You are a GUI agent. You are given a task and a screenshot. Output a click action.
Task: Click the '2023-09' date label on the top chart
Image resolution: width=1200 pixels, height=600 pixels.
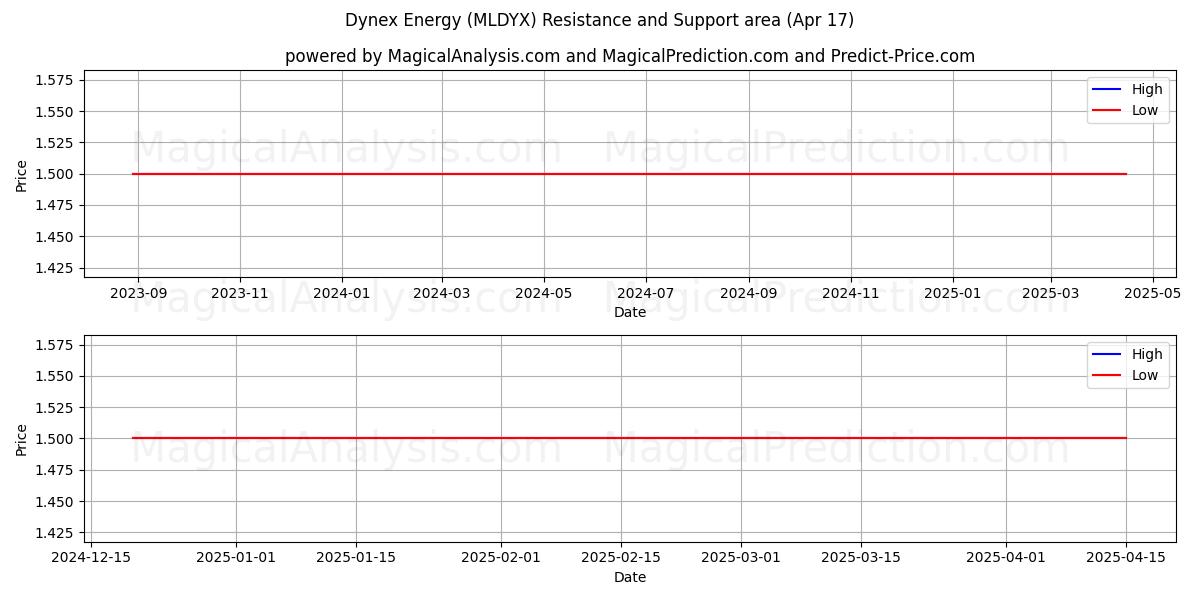pyautogui.click(x=138, y=293)
